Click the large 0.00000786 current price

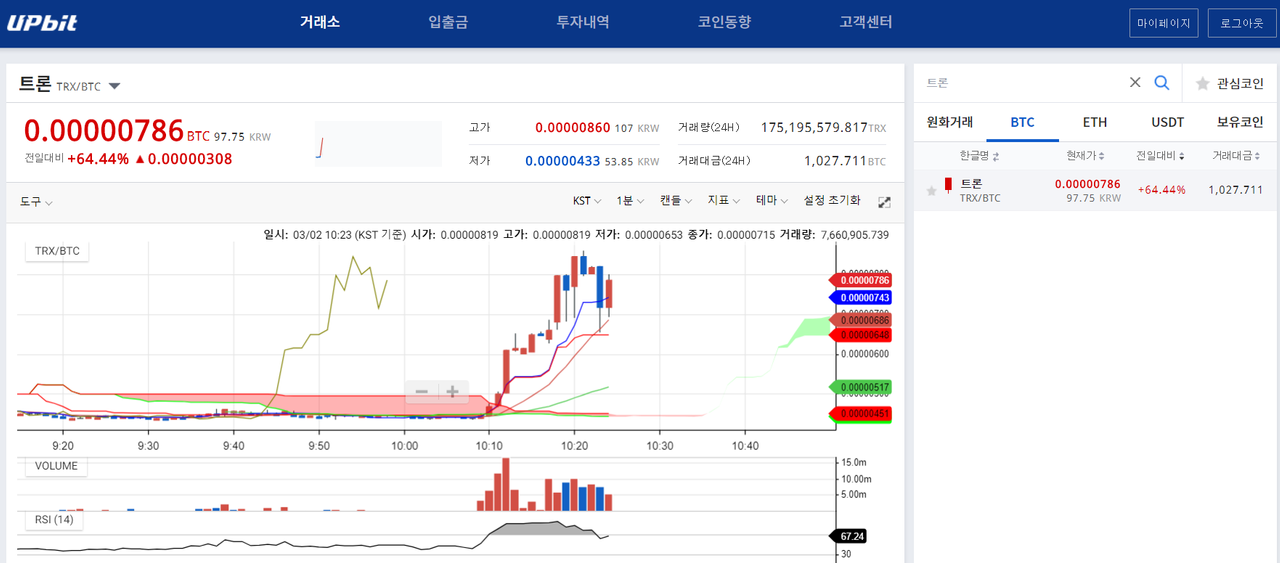click(x=104, y=131)
